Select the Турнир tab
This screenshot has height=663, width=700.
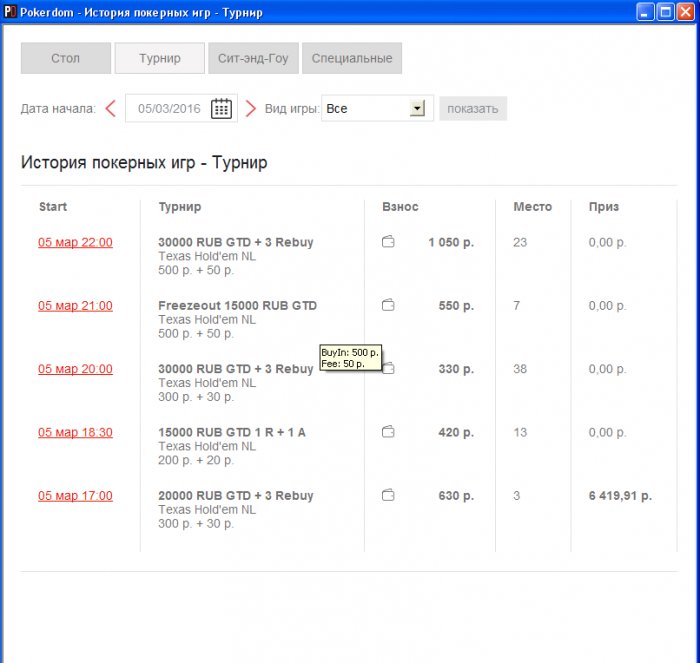tap(160, 58)
